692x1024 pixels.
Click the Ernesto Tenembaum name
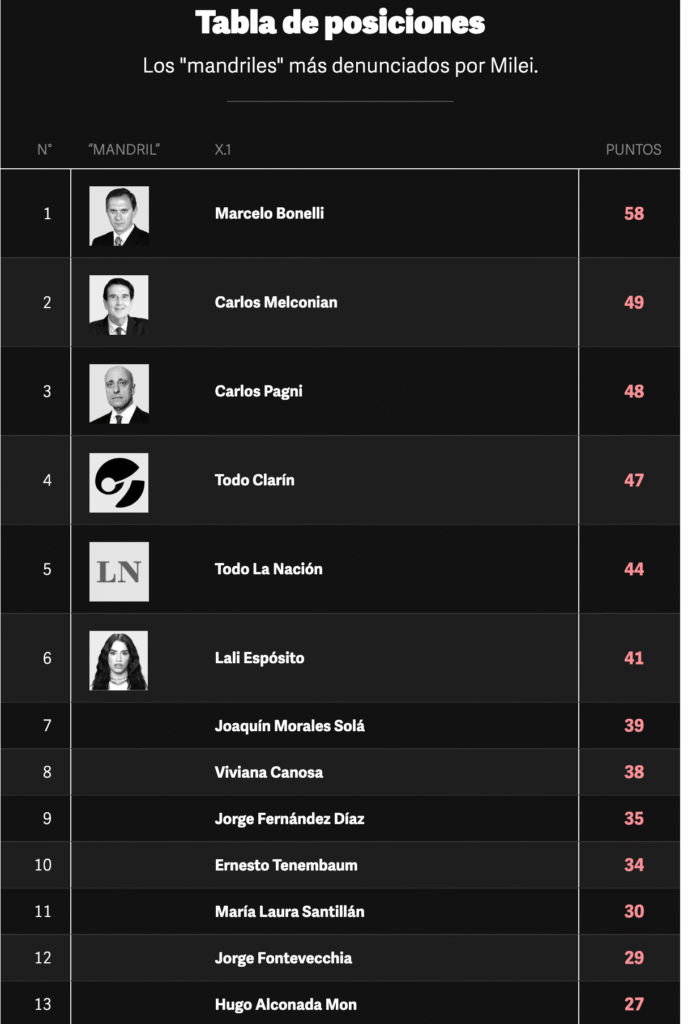[x=286, y=865]
